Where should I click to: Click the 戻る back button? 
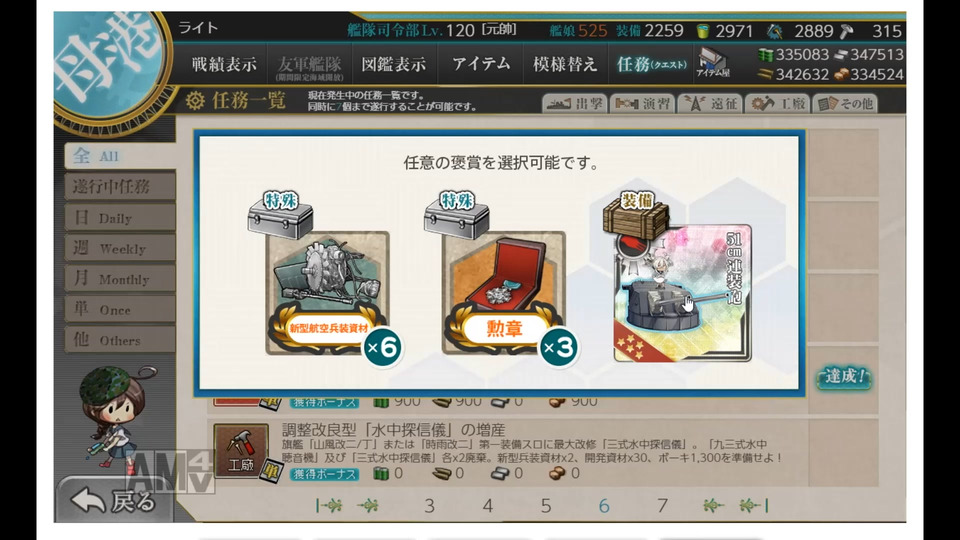coord(114,501)
